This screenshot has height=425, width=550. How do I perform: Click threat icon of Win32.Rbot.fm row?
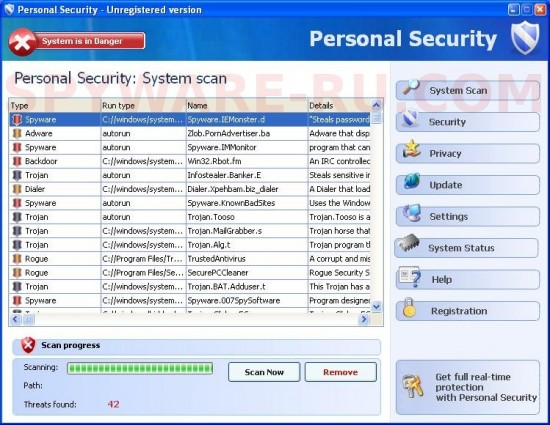[x=16, y=161]
